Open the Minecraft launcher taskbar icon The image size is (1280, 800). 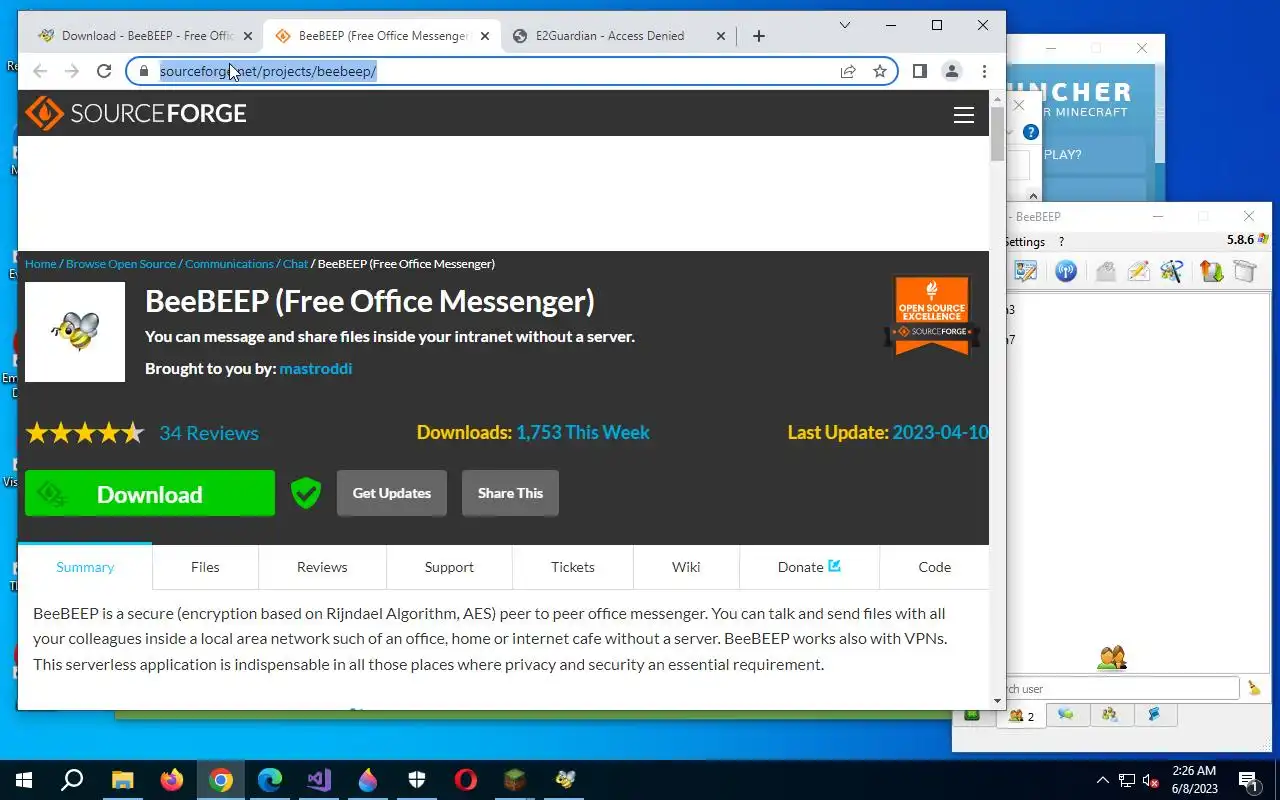coord(515,780)
